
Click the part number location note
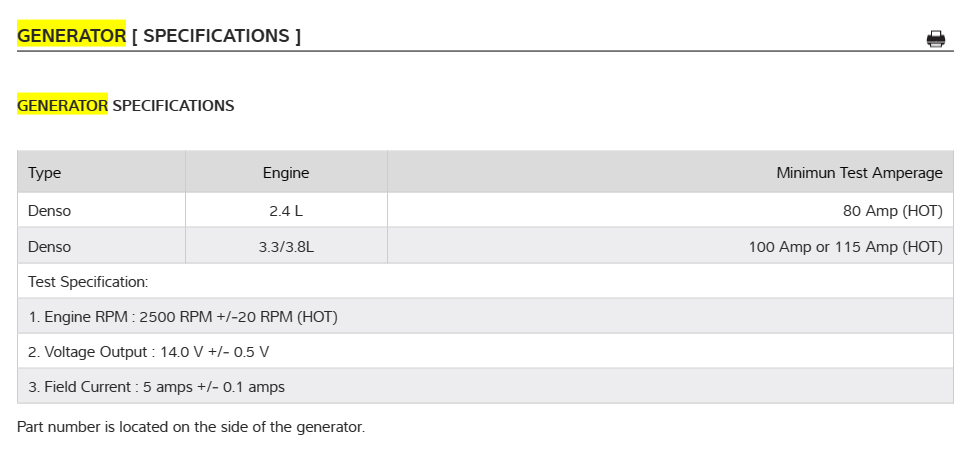click(191, 427)
